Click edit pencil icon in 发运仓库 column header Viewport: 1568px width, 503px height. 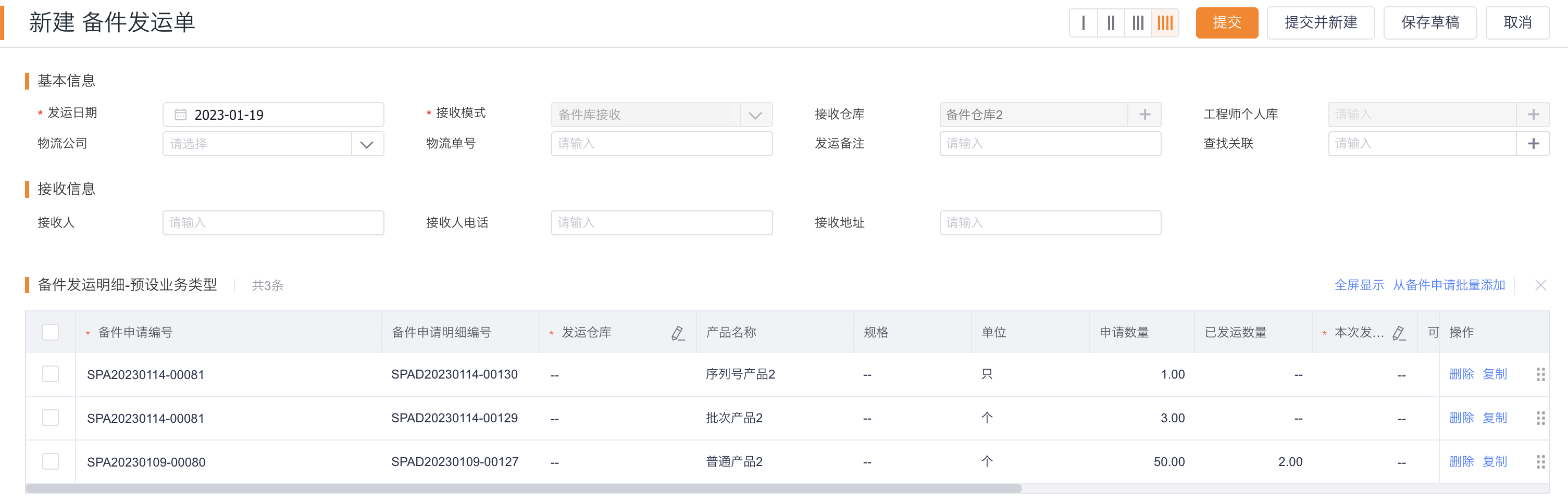pos(678,333)
